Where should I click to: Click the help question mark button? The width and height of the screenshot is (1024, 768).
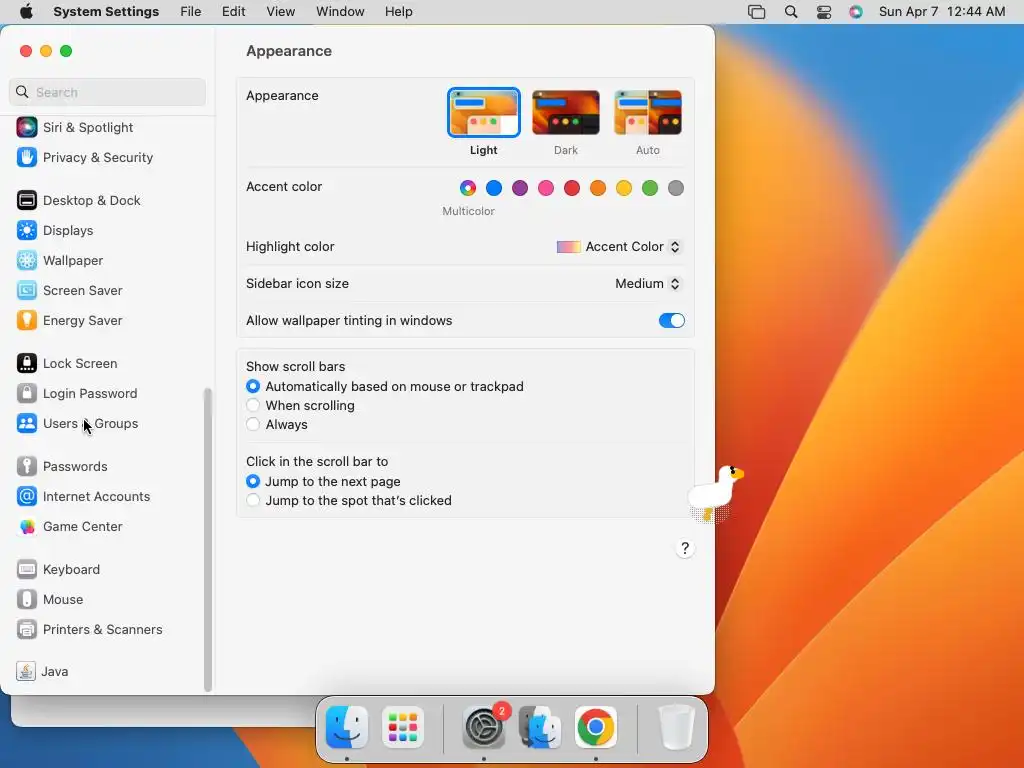pyautogui.click(x=684, y=549)
